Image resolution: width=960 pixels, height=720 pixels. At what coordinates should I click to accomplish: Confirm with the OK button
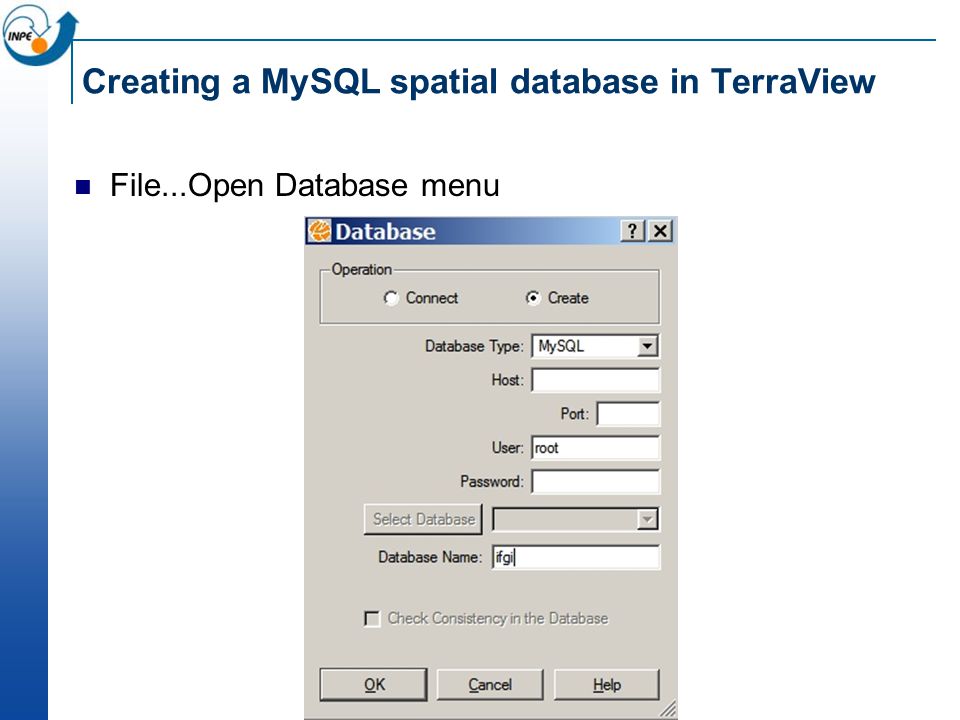(373, 684)
